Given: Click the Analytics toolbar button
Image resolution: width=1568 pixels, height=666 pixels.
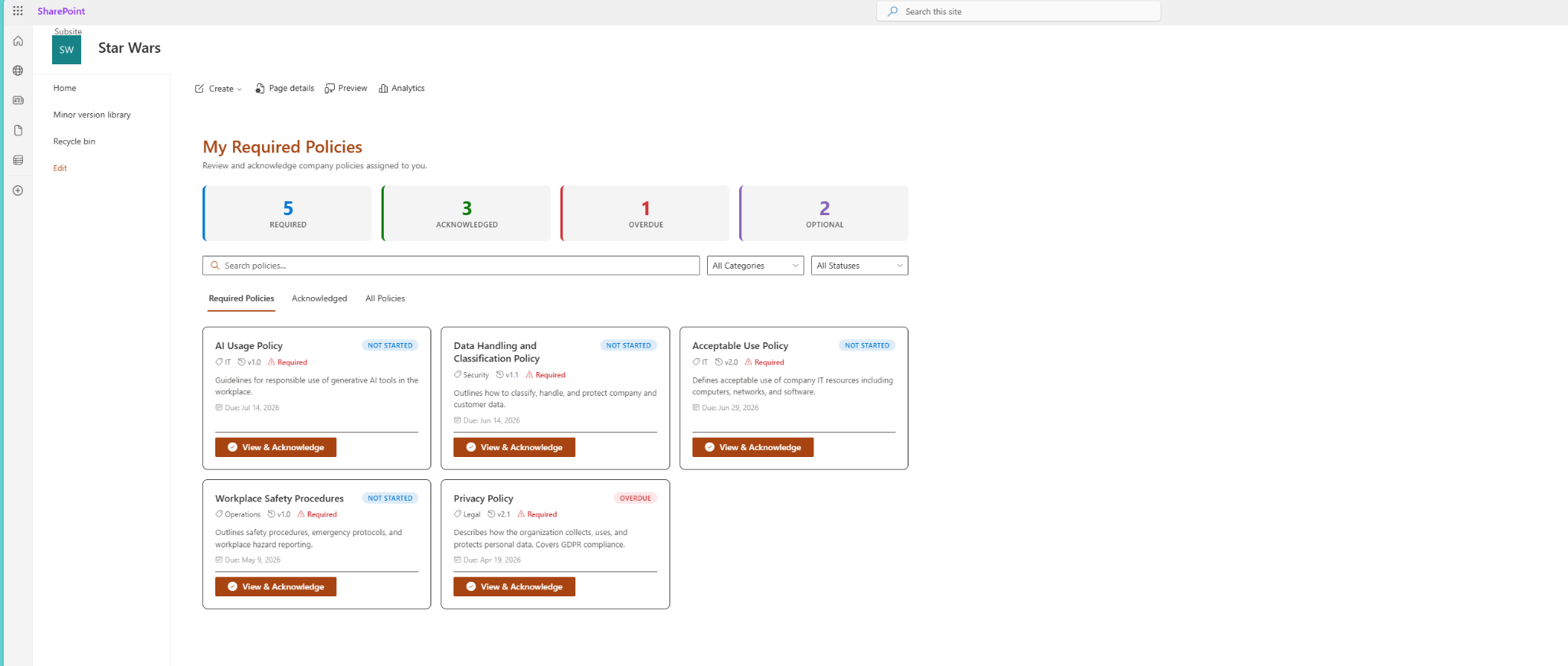Looking at the screenshot, I should point(401,89).
